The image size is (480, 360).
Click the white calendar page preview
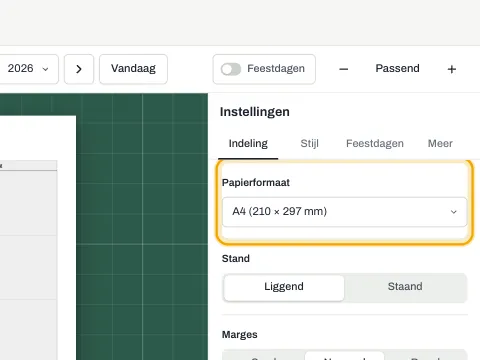38,237
